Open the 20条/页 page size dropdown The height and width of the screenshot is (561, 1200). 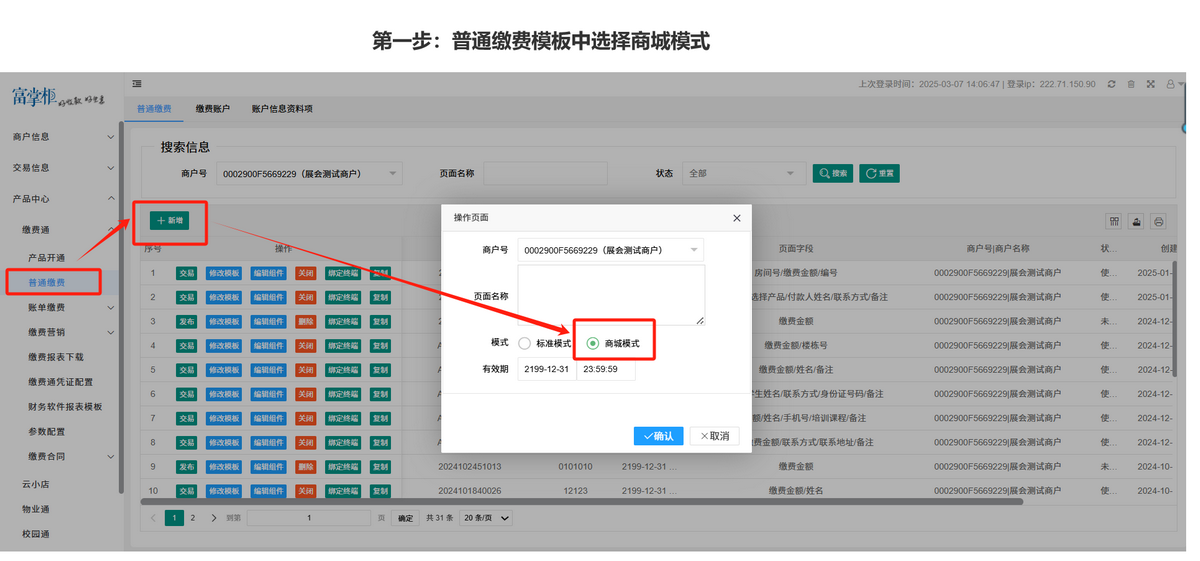click(486, 518)
